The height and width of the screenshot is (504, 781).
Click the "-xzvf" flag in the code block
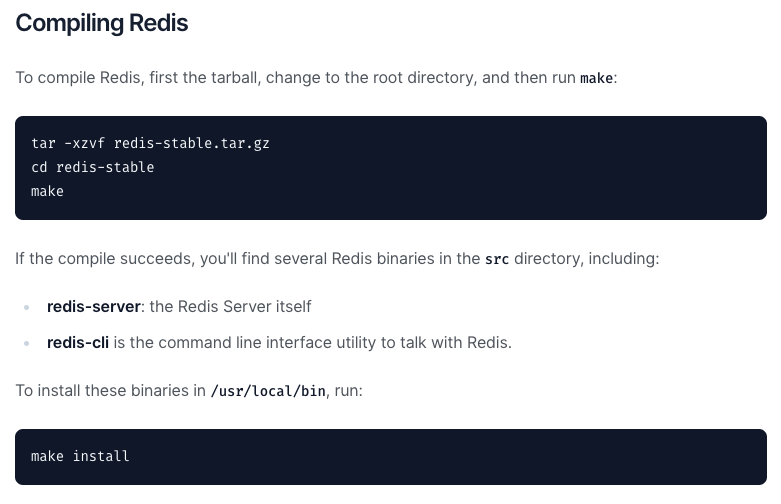84,143
